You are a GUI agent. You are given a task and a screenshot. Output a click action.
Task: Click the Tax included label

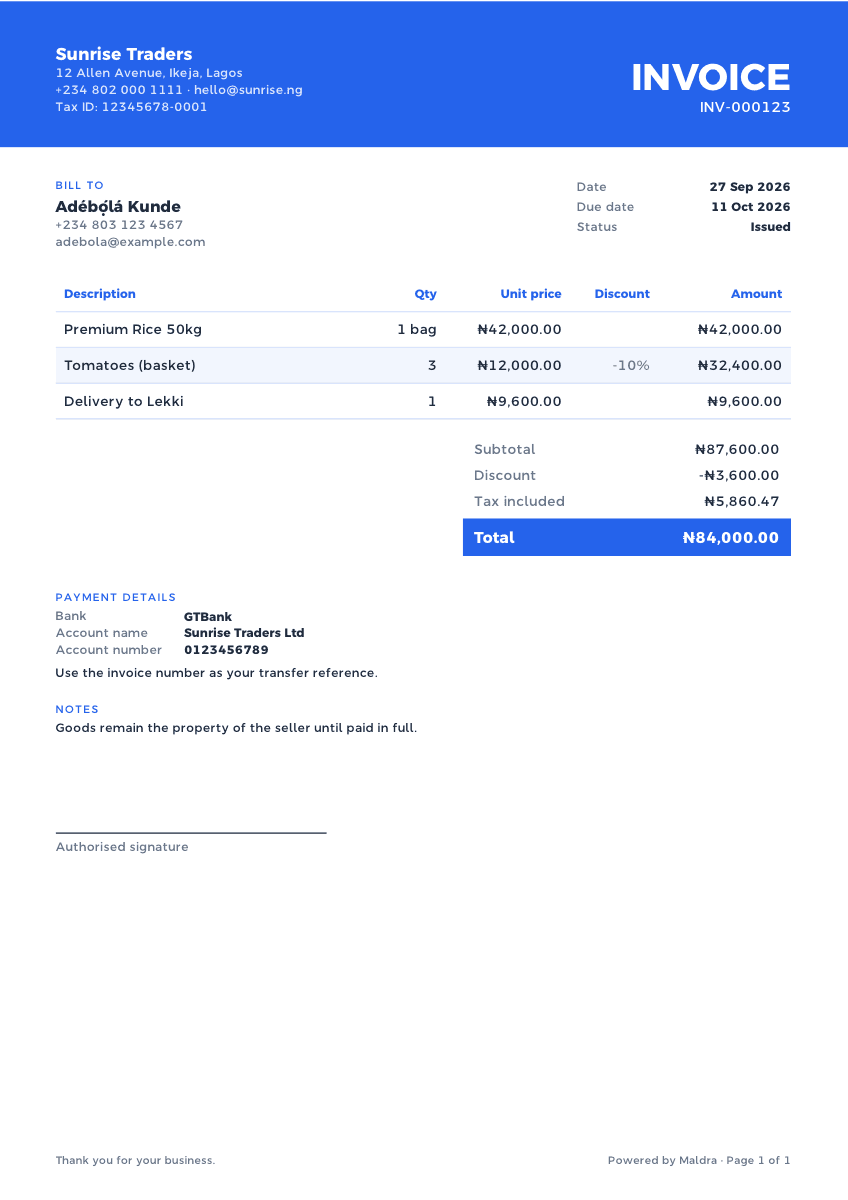(520, 501)
